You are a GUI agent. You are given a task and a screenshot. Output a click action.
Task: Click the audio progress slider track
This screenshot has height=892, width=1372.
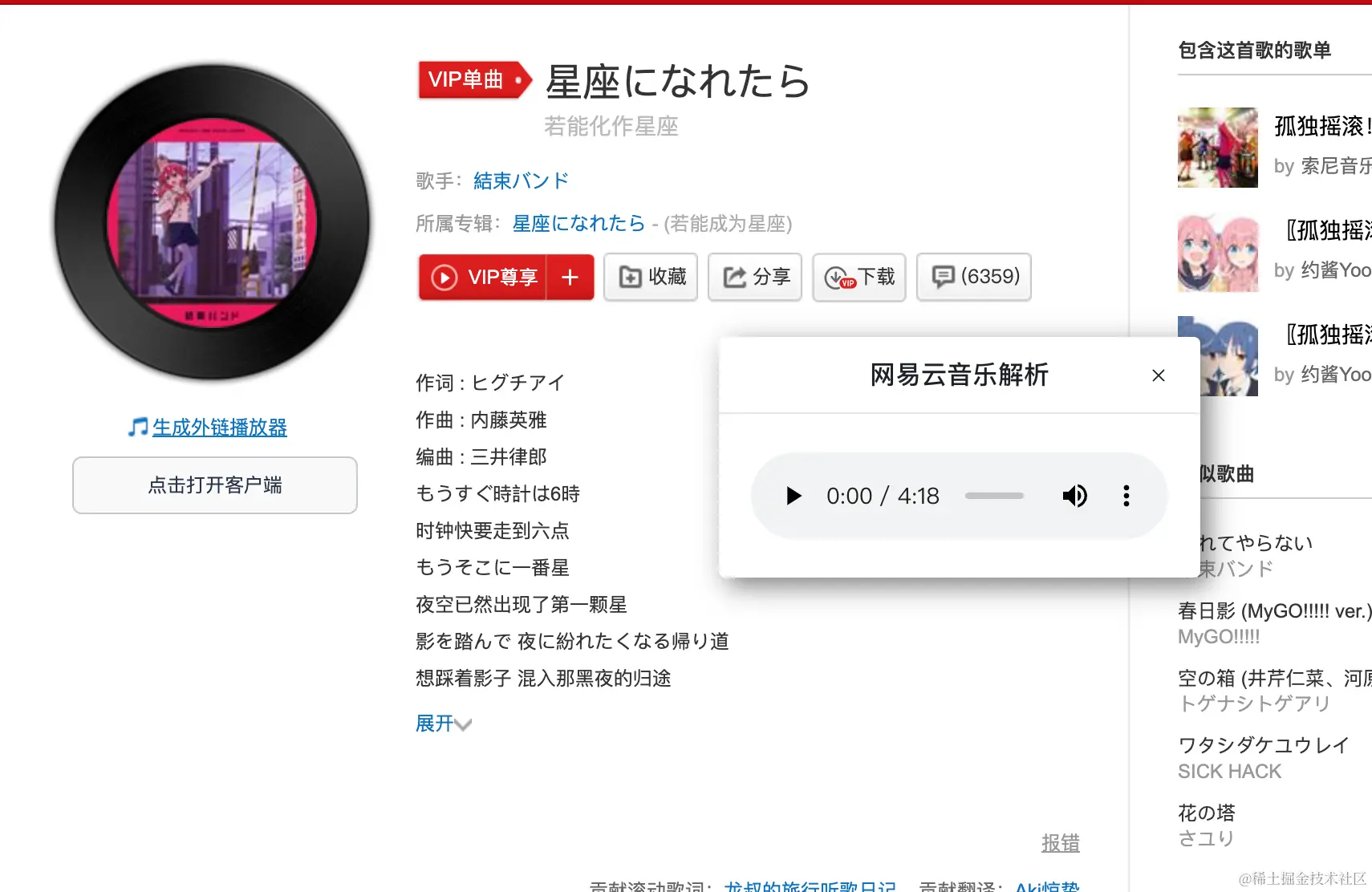994,496
